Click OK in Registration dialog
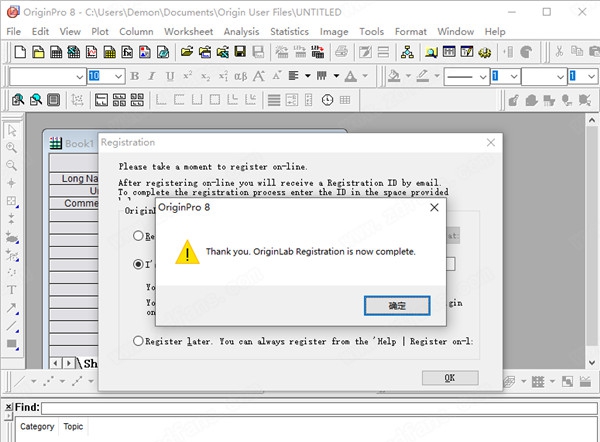The width and height of the screenshot is (600, 442). (x=450, y=378)
